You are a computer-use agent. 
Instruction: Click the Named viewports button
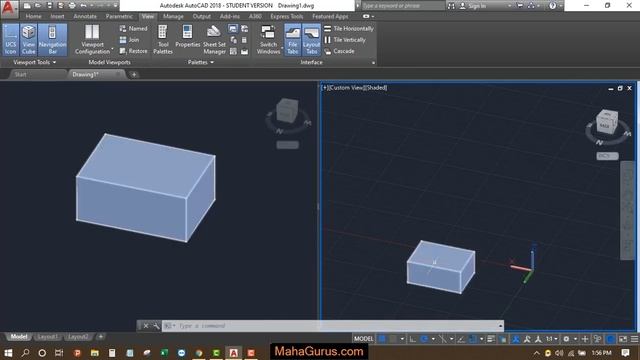[x=133, y=29]
